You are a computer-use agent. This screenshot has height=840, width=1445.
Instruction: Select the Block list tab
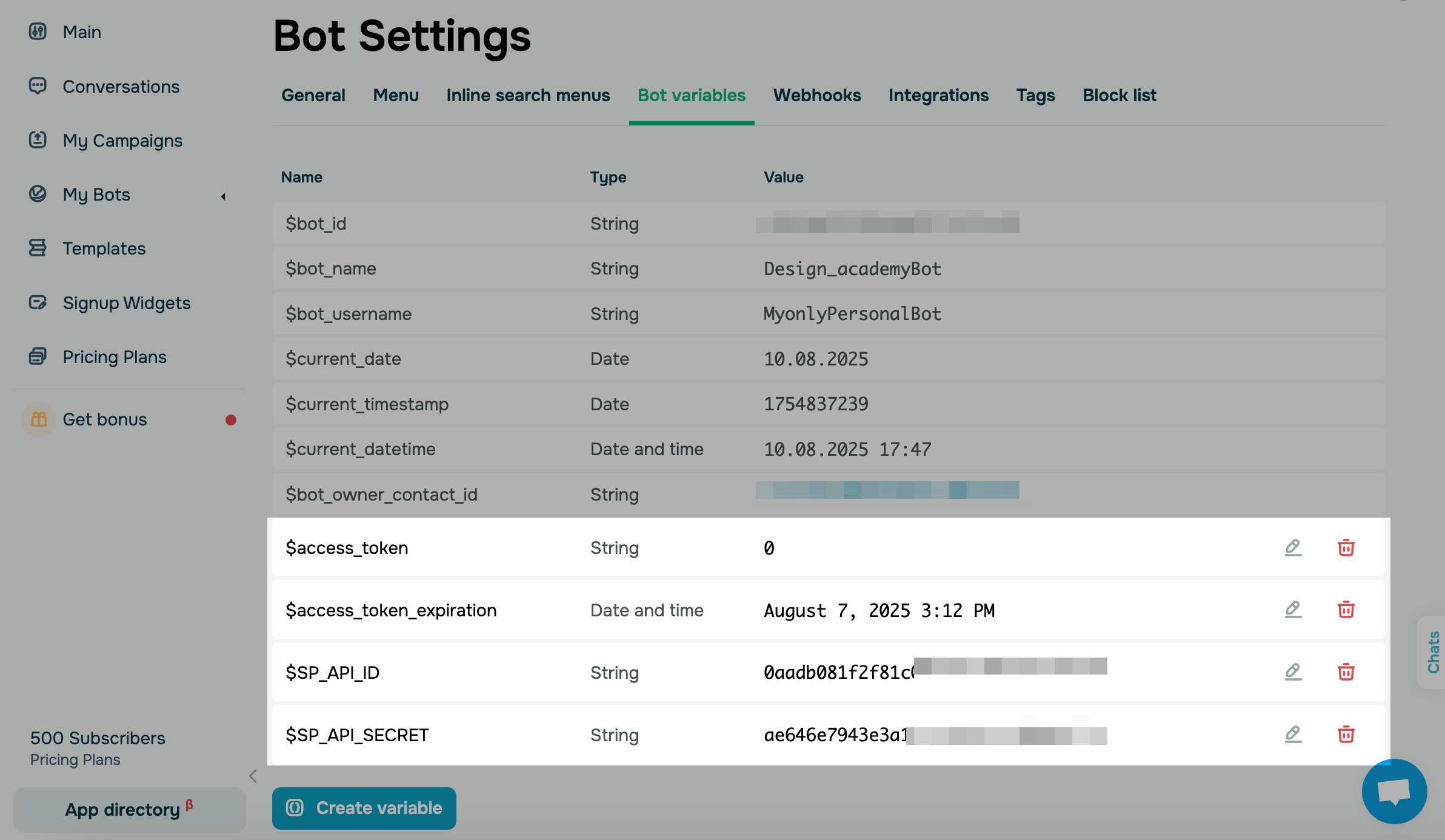(1119, 95)
